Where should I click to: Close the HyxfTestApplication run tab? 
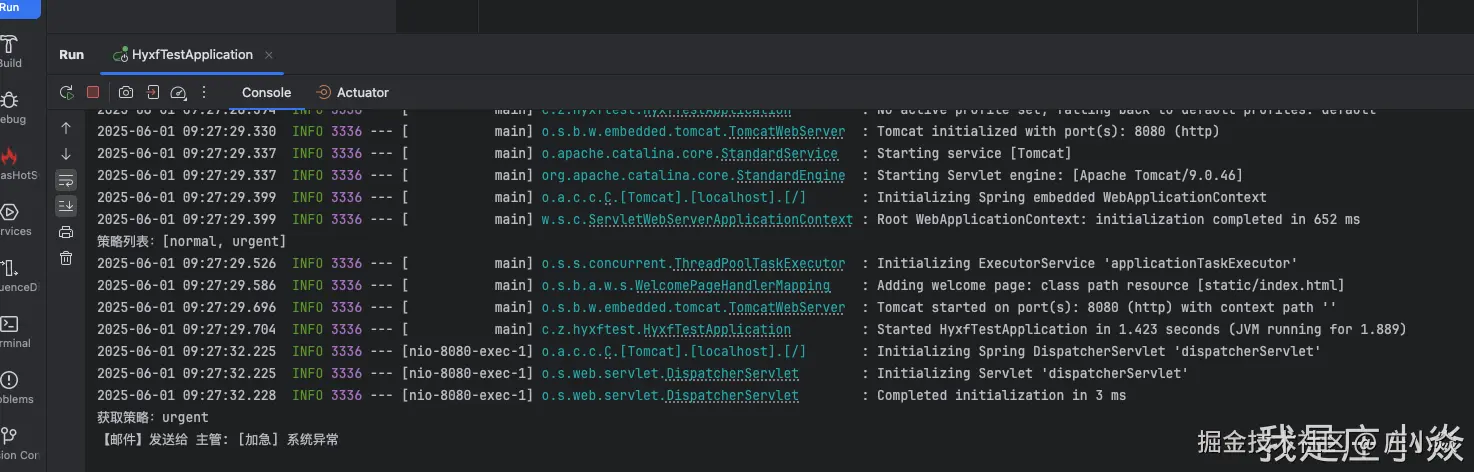pyautogui.click(x=269, y=55)
